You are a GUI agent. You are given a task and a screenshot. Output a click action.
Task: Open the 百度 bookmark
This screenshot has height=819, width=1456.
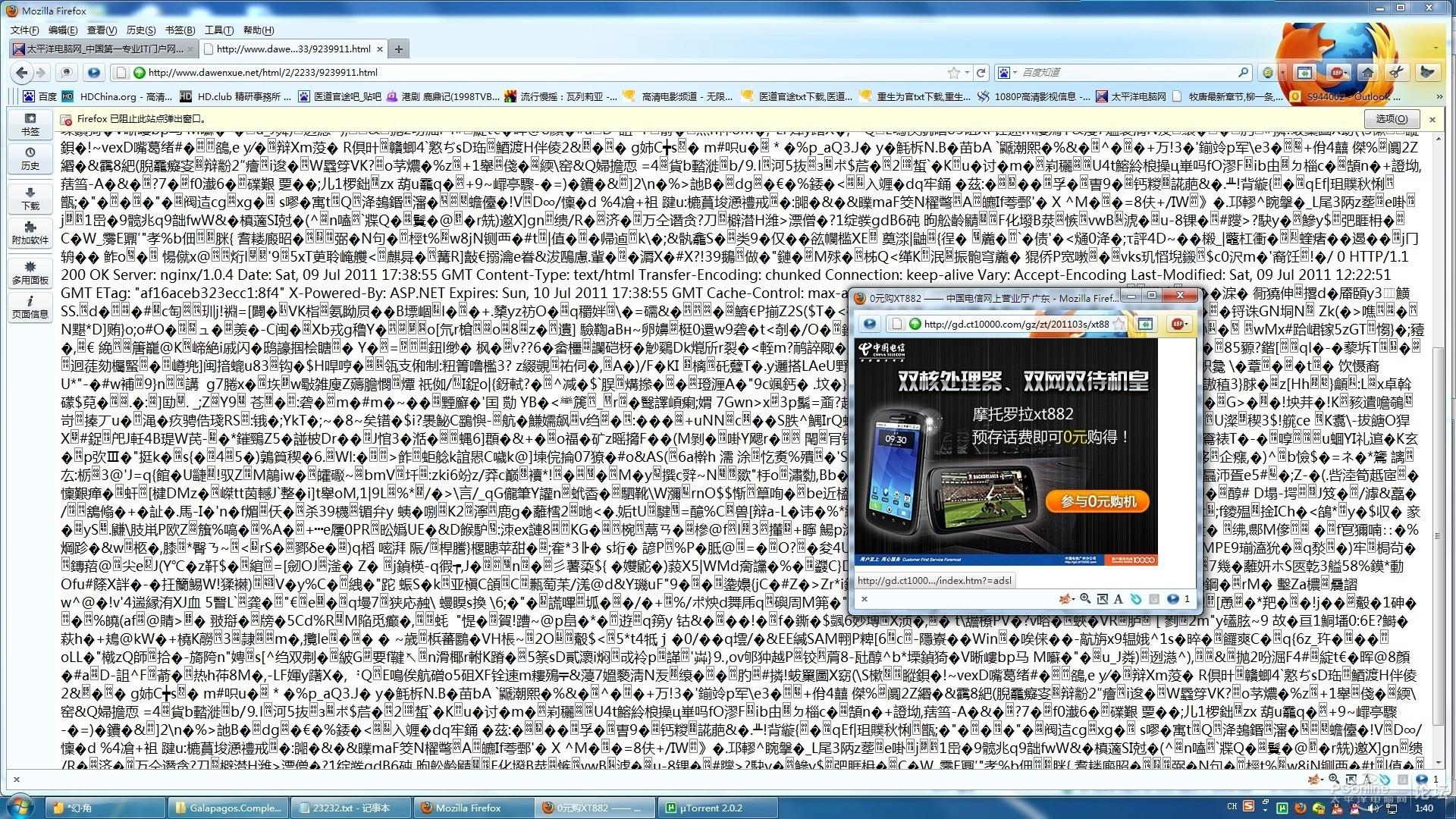40,97
